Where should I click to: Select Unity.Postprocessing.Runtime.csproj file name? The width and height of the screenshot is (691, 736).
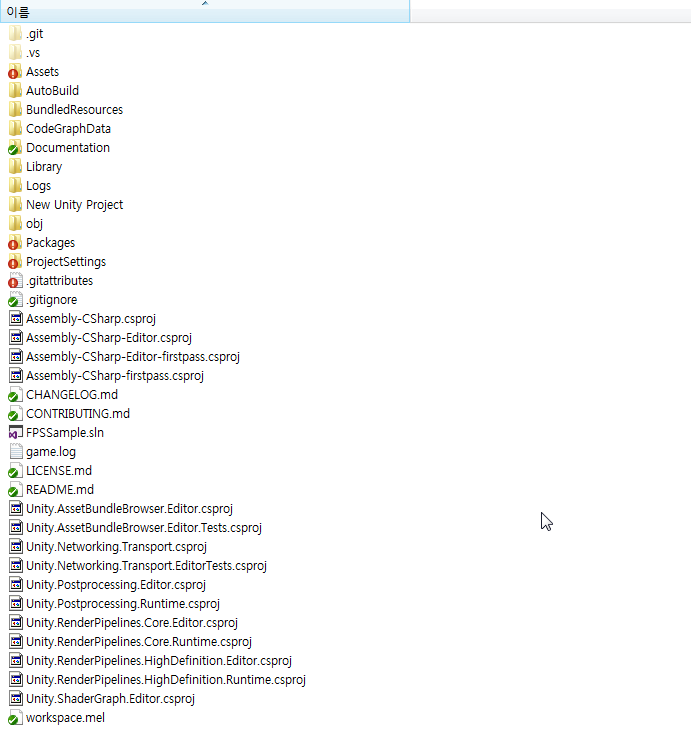pos(123,604)
